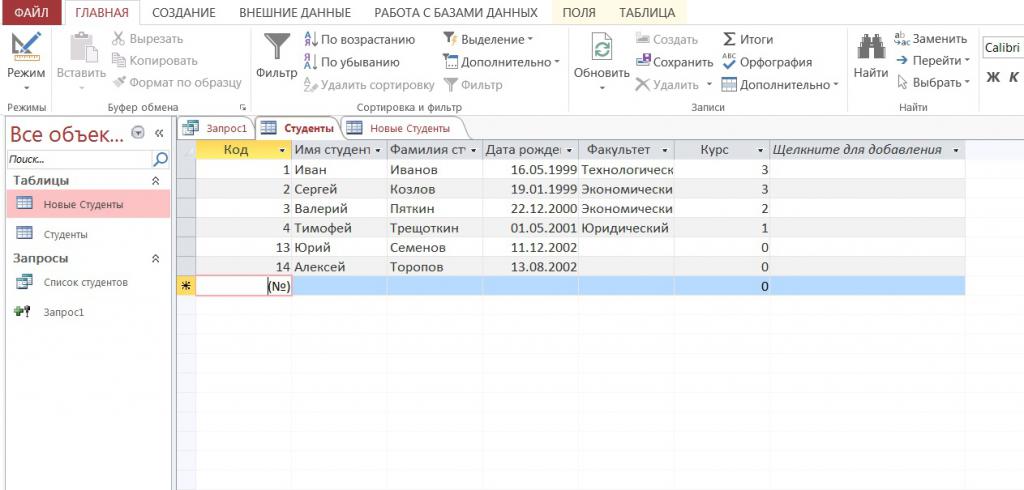Switch to the ТАБЛИЦА ribbon tab
The height and width of the screenshot is (490, 1024).
click(647, 12)
